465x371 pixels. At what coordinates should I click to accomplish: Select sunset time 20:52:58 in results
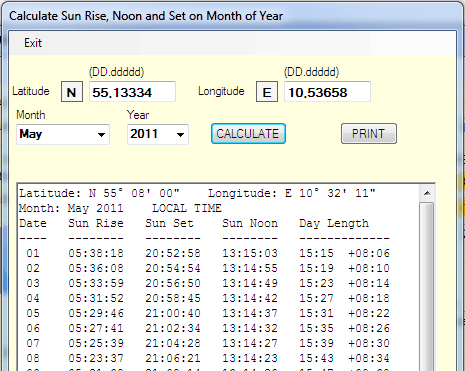[173, 253]
